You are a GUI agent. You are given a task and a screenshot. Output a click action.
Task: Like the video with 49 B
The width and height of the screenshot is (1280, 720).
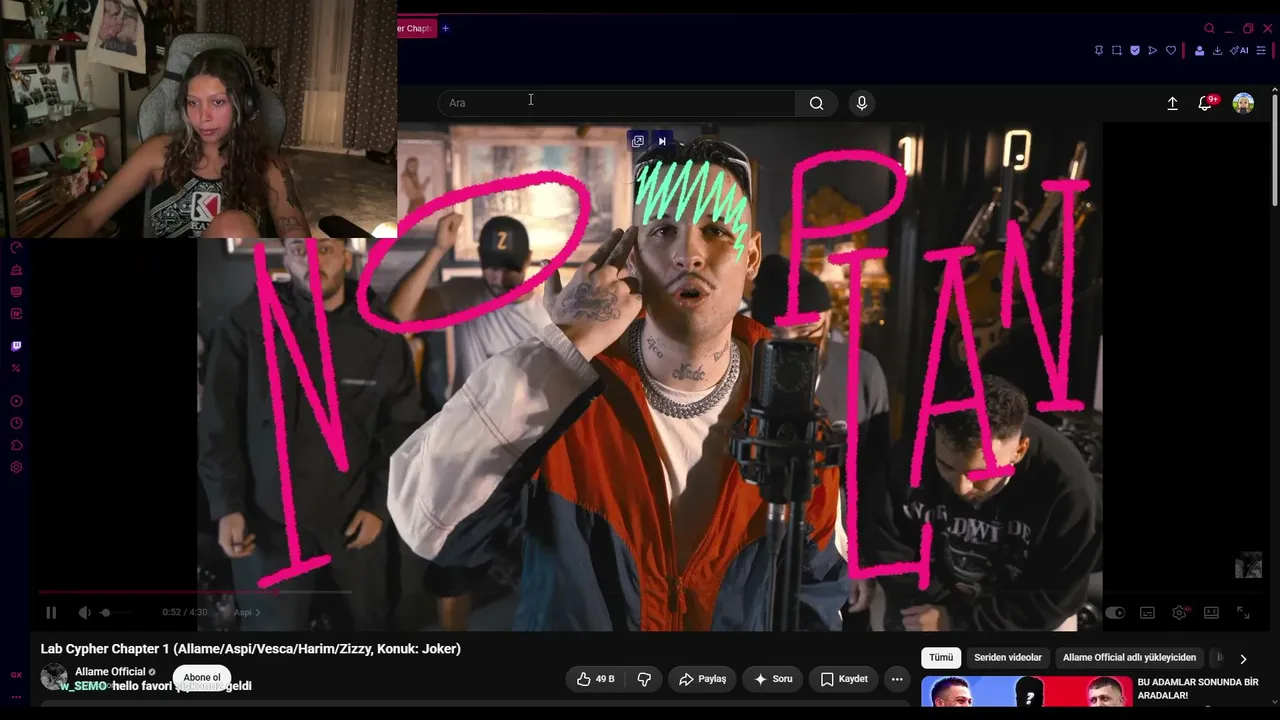pos(595,679)
